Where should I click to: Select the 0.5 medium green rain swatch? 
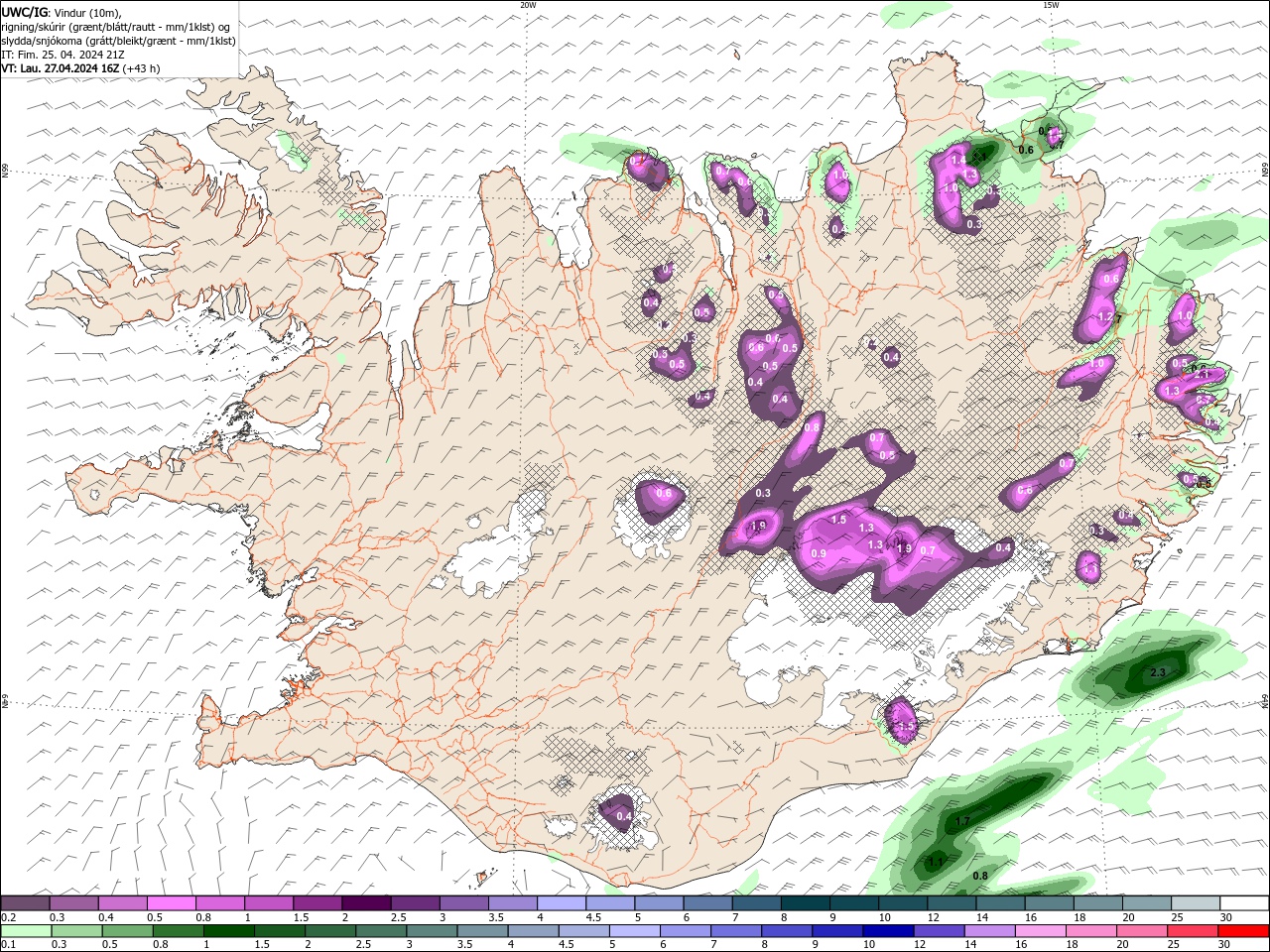click(127, 931)
